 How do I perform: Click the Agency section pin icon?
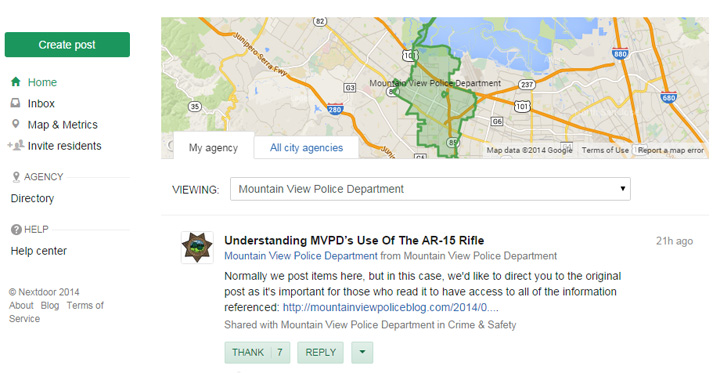click(x=16, y=177)
